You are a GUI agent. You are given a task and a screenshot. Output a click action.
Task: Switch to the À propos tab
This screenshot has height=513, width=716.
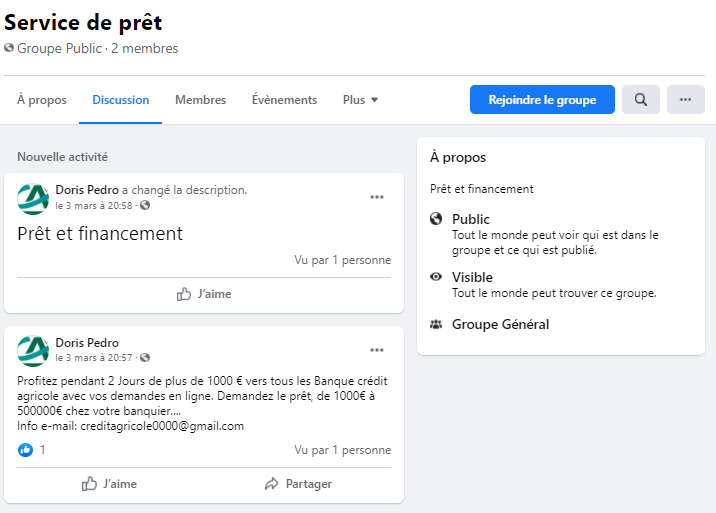point(42,100)
